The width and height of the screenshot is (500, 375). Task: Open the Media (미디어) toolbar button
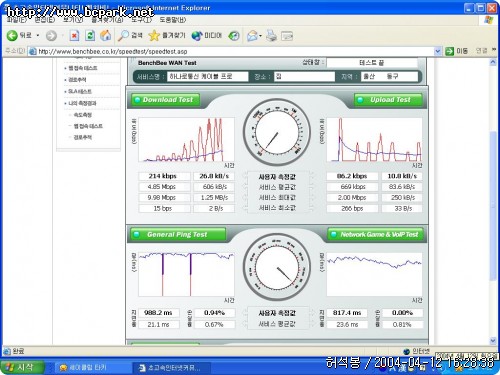point(207,36)
